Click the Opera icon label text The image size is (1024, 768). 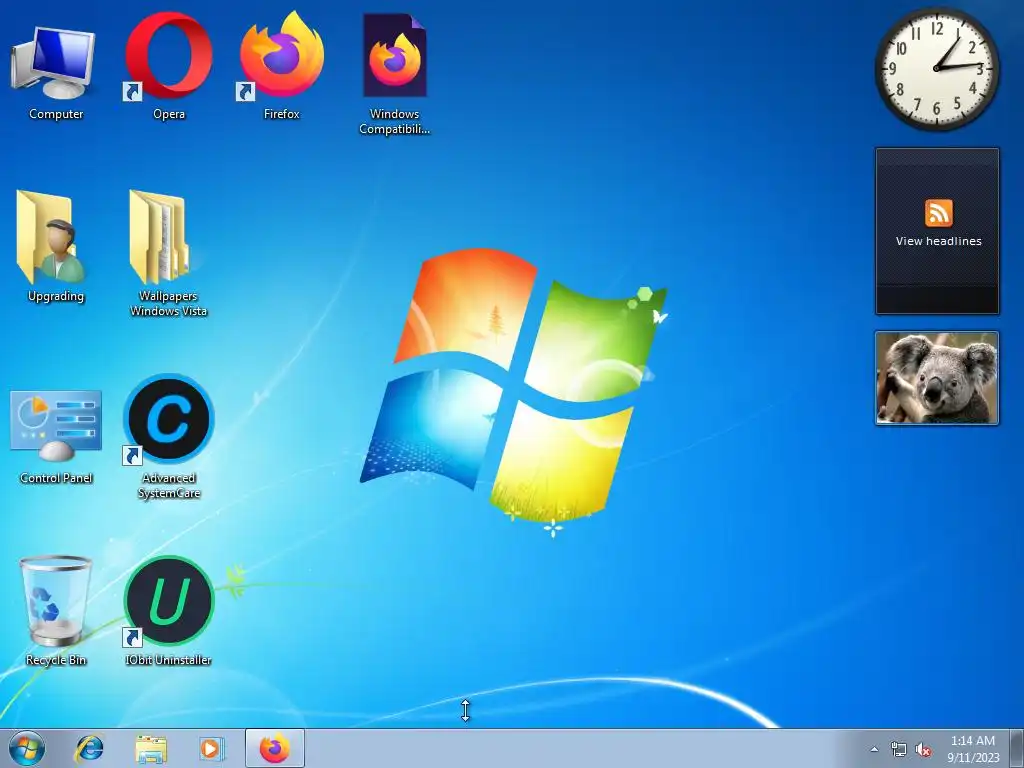168,114
